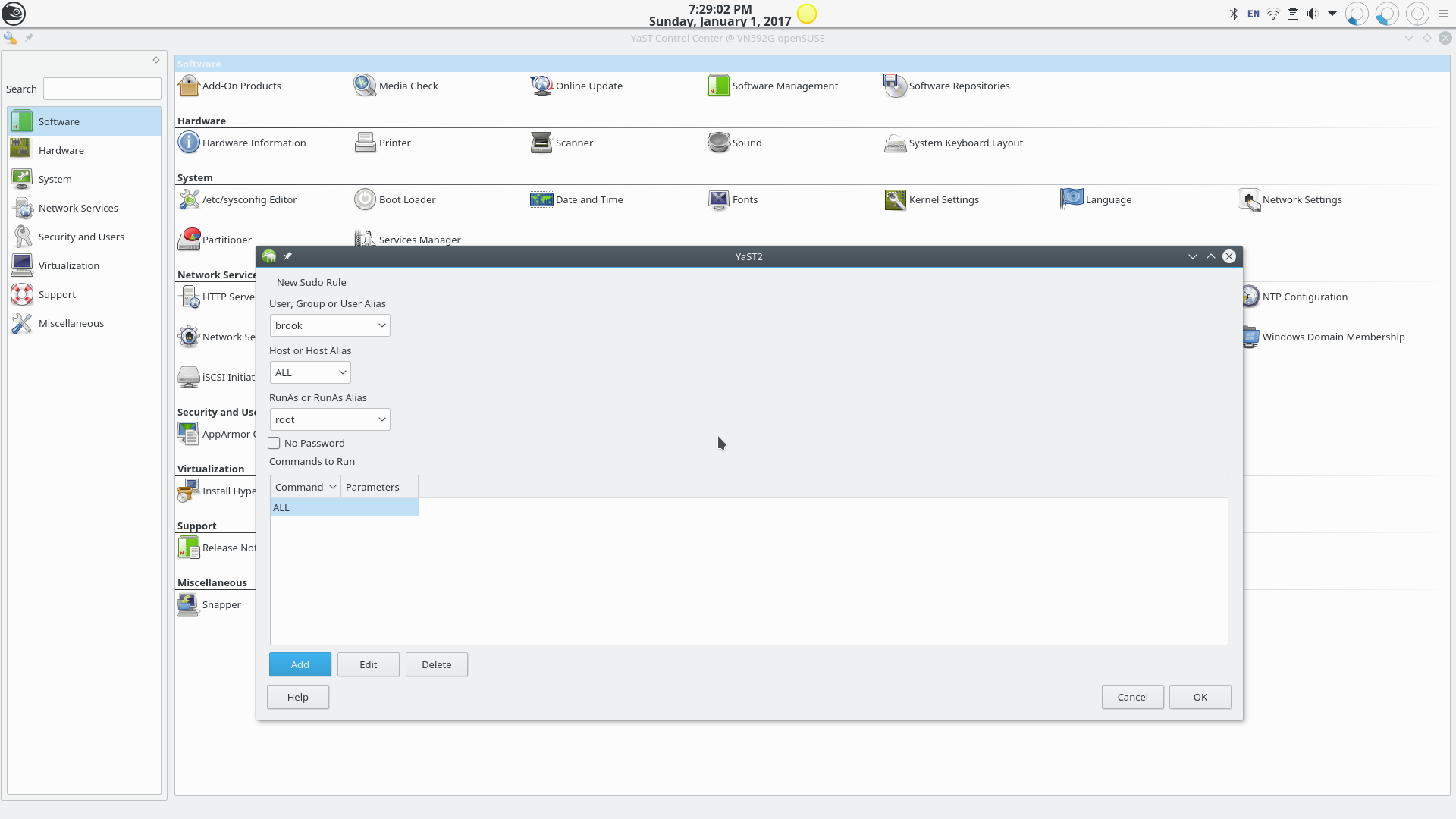Open Sound settings
Image resolution: width=1456 pixels, height=819 pixels.
tap(734, 143)
